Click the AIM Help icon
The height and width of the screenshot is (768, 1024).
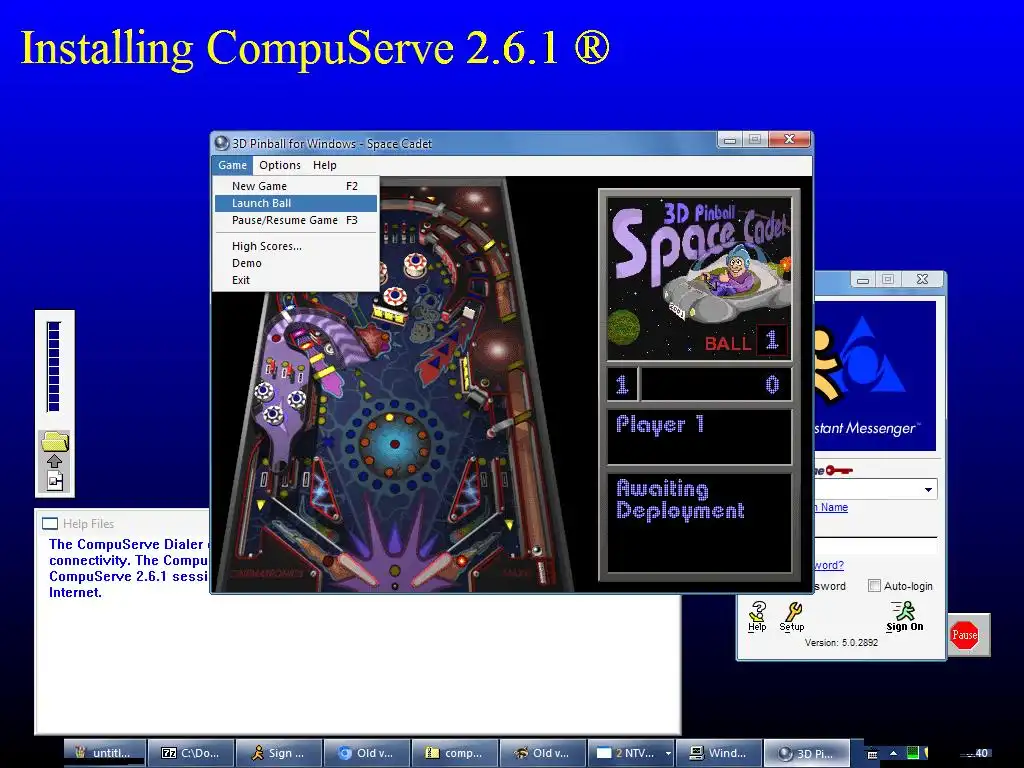(x=758, y=616)
